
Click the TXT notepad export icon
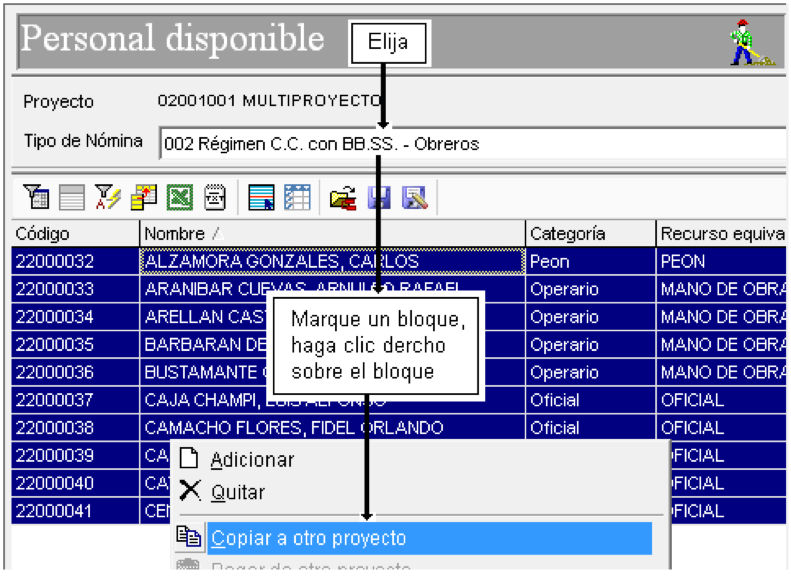tap(215, 197)
